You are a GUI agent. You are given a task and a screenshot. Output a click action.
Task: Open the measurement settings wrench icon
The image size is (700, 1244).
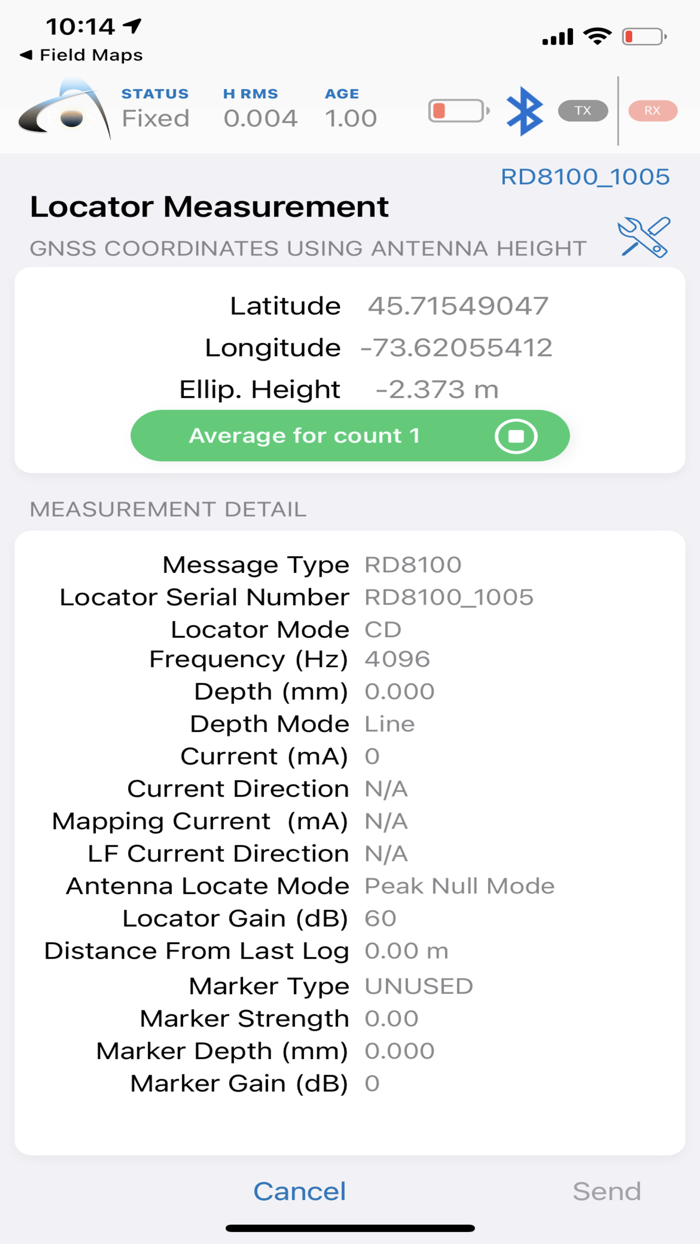coord(644,236)
